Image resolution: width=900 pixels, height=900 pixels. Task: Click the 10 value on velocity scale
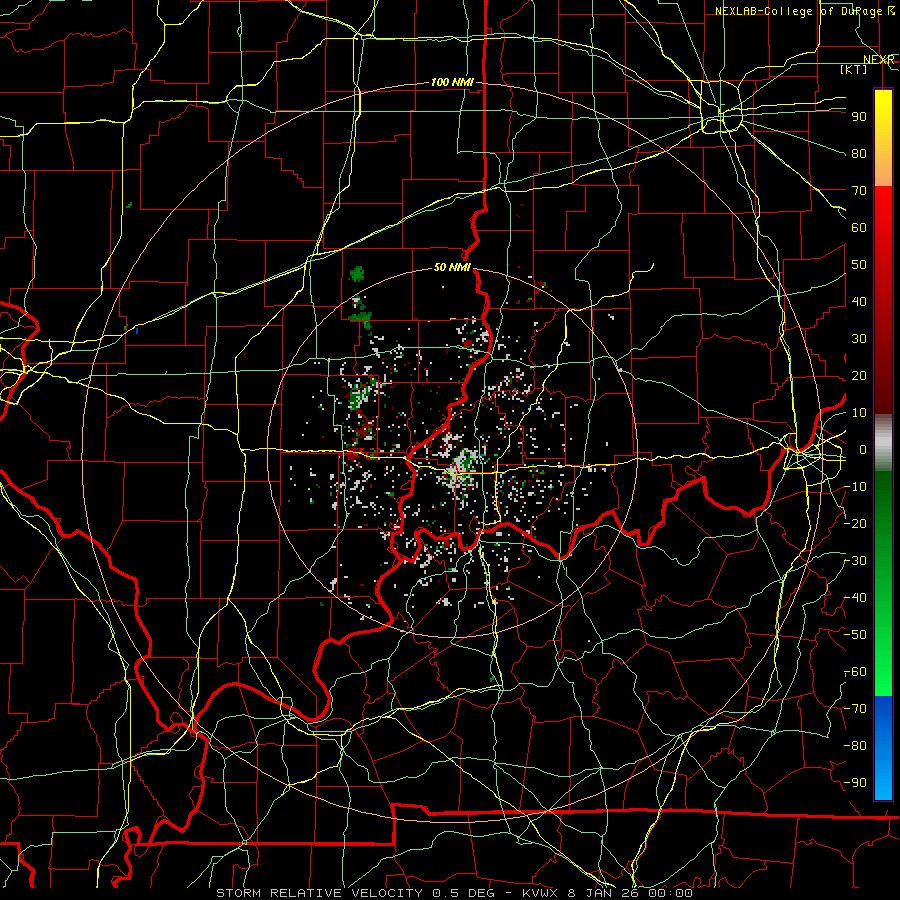(x=859, y=412)
